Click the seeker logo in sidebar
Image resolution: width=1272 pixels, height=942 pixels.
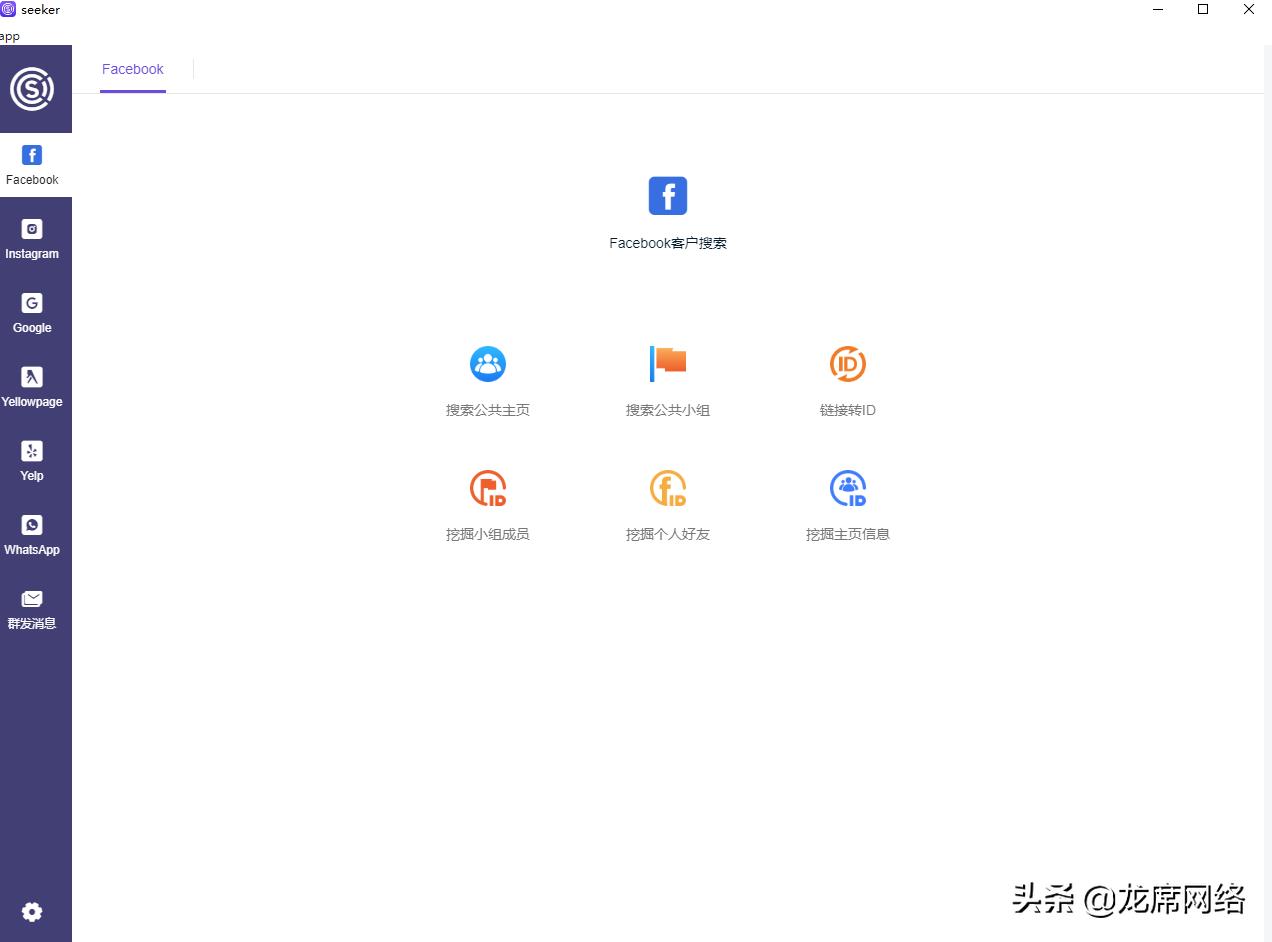[x=32, y=89]
